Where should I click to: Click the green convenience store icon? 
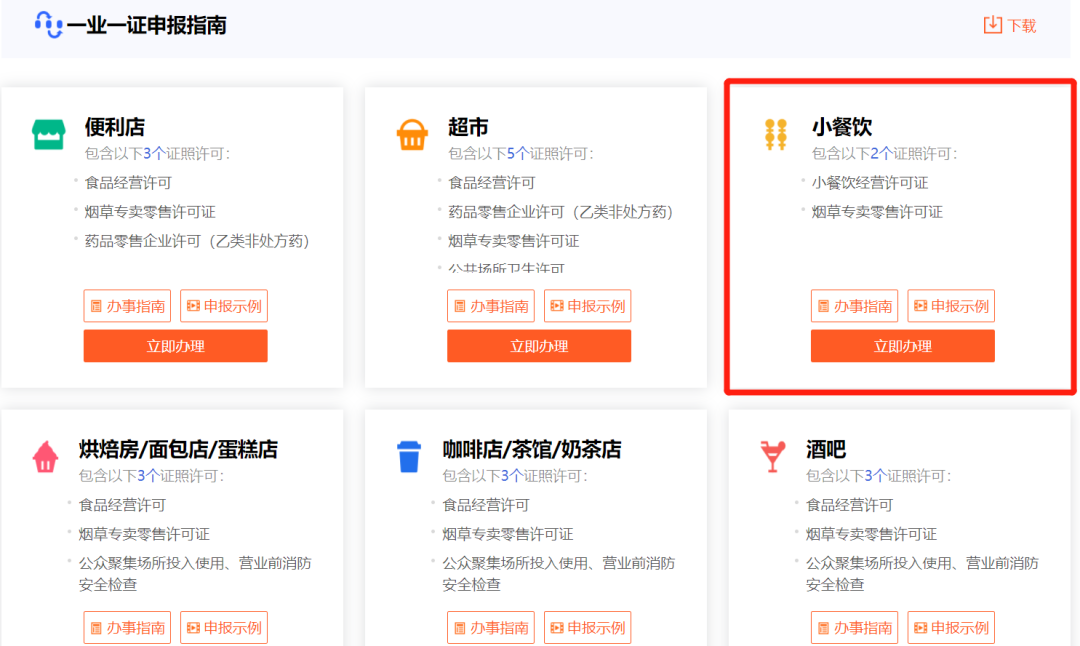(x=49, y=134)
